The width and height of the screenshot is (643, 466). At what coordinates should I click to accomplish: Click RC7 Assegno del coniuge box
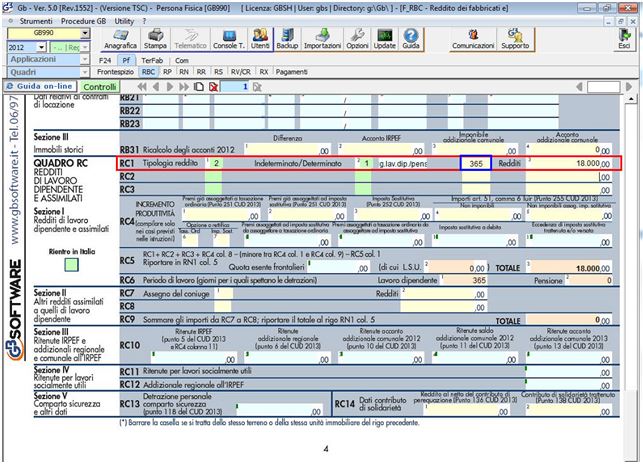pyautogui.click(x=224, y=294)
